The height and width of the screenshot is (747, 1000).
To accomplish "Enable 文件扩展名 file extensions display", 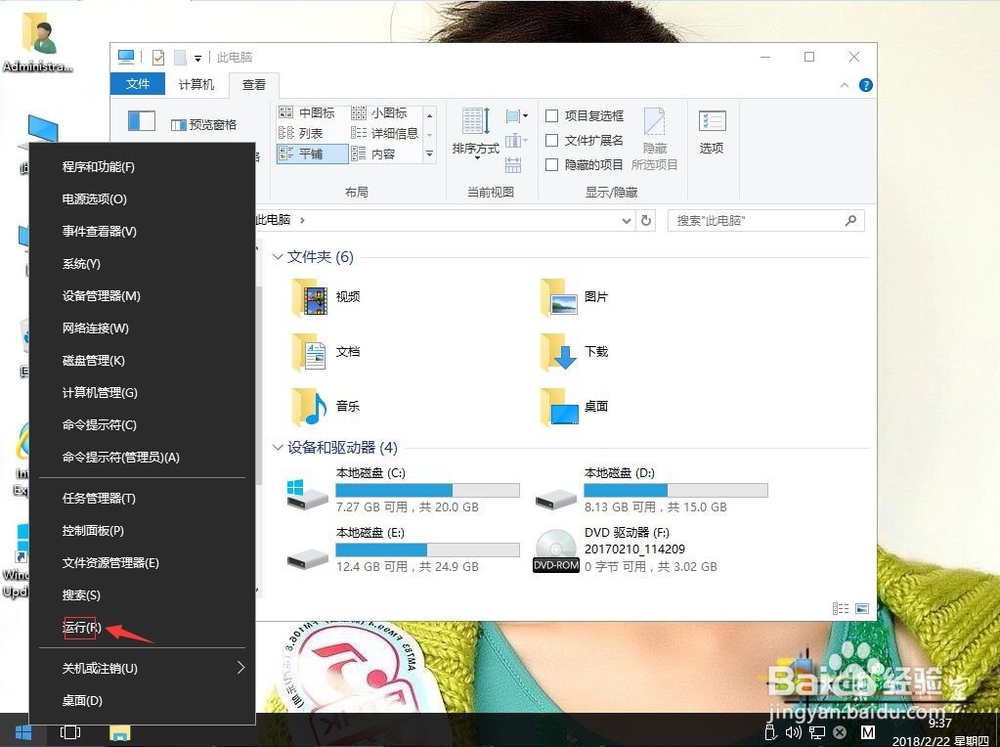I will pyautogui.click(x=552, y=140).
